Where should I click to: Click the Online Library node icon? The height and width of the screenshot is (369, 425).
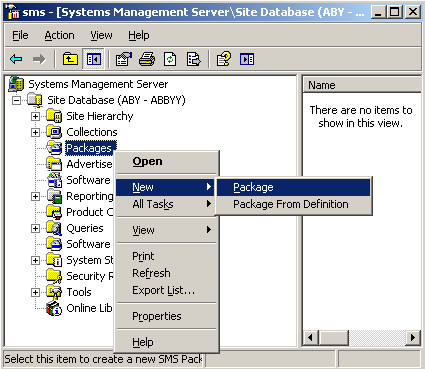coord(54,308)
